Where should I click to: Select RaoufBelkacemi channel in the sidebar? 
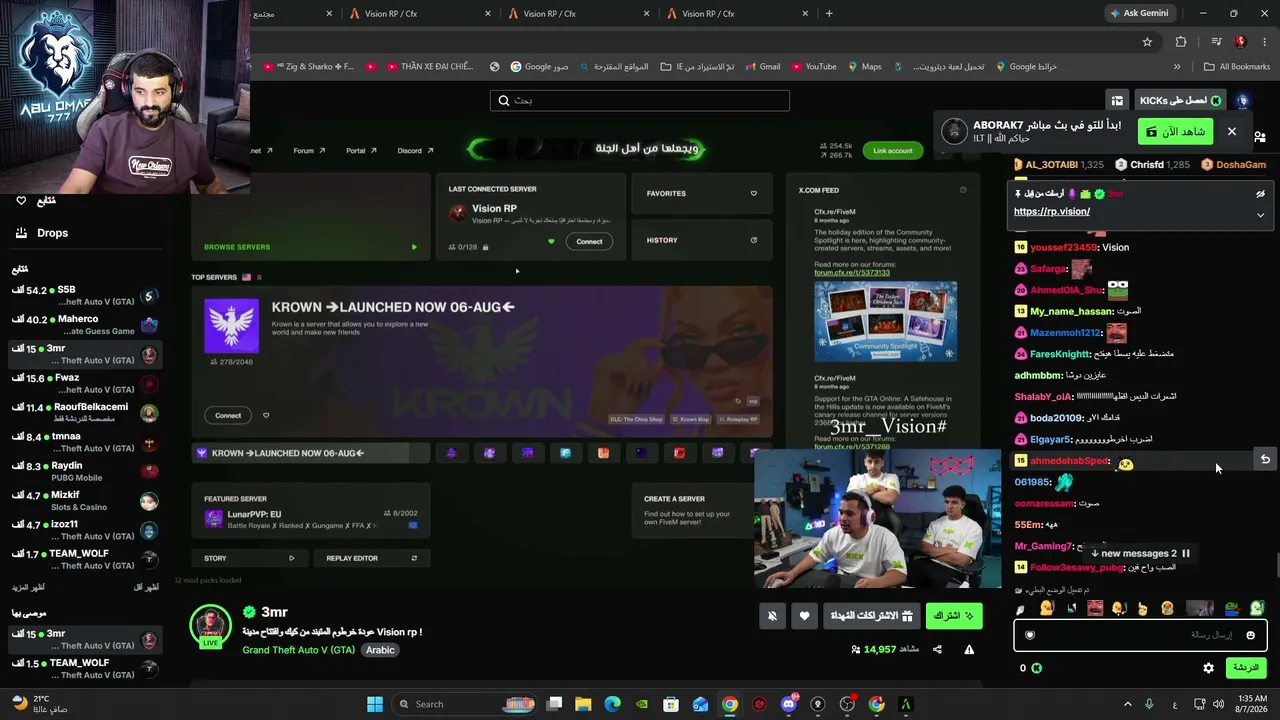(86, 412)
